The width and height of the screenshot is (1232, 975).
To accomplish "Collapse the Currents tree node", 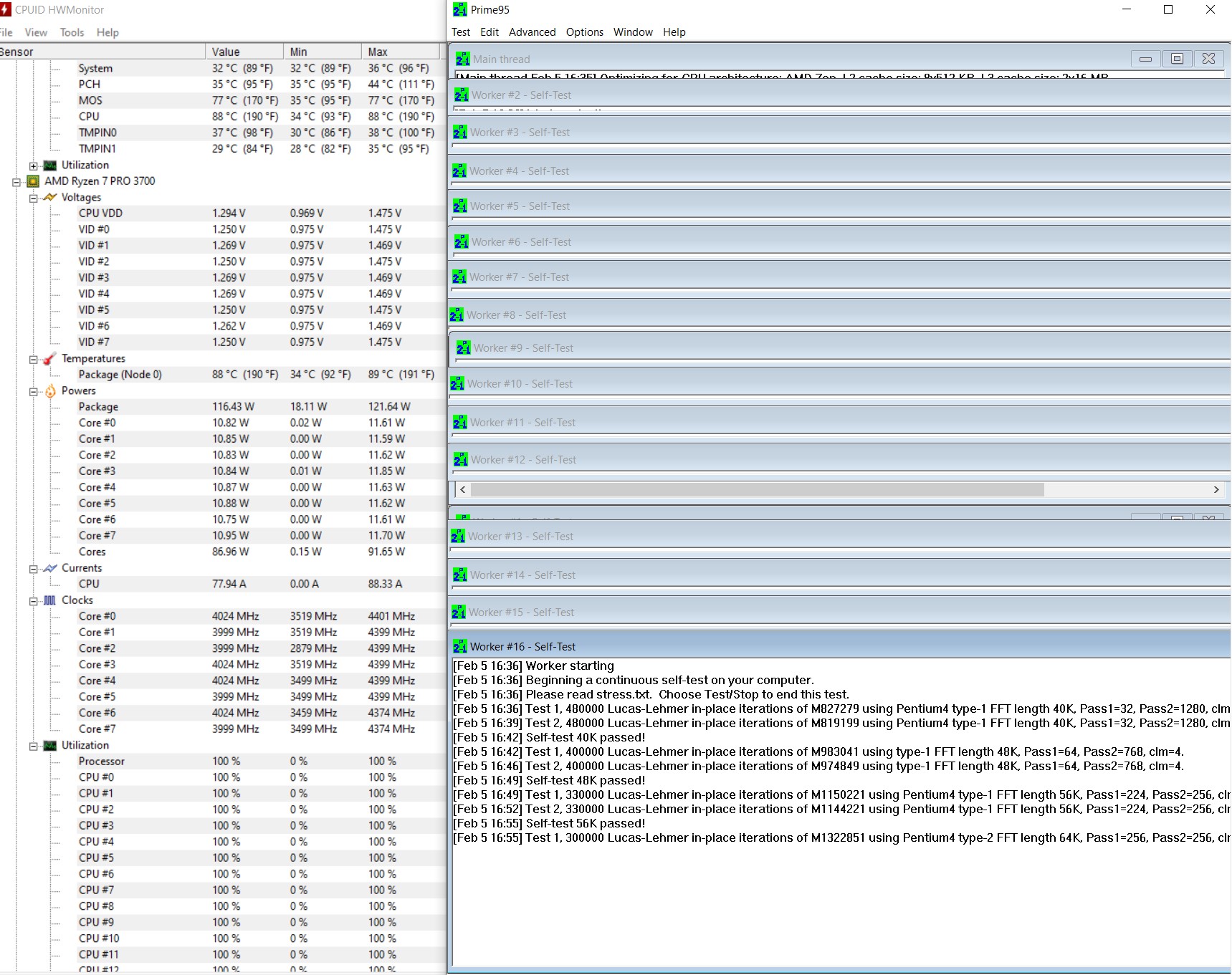I will coord(33,569).
